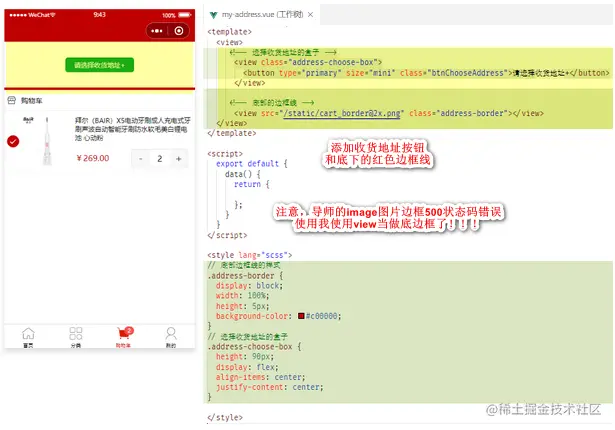Click the quantity field showing 2
Image resolution: width=615 pixels, height=430 pixels.
(x=160, y=159)
